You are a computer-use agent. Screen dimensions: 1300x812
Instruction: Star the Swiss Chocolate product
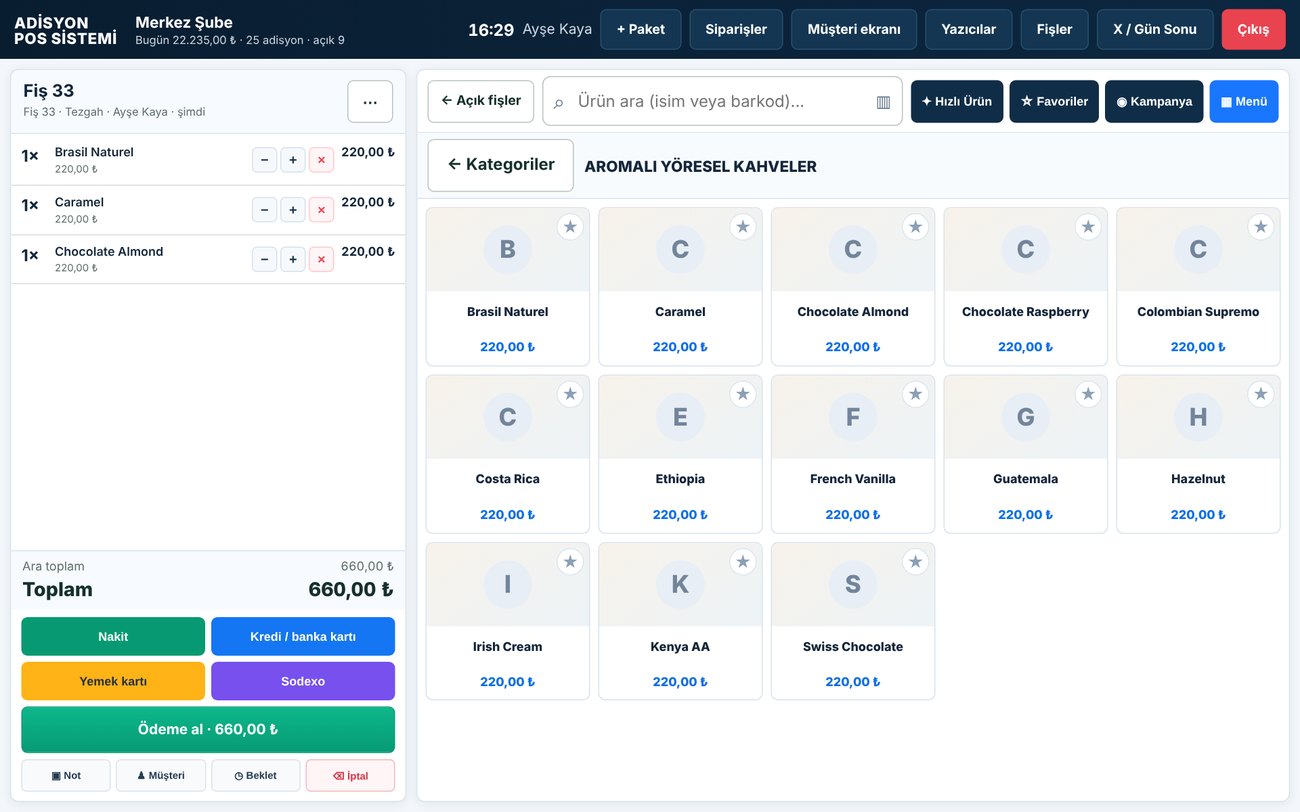[x=915, y=562]
